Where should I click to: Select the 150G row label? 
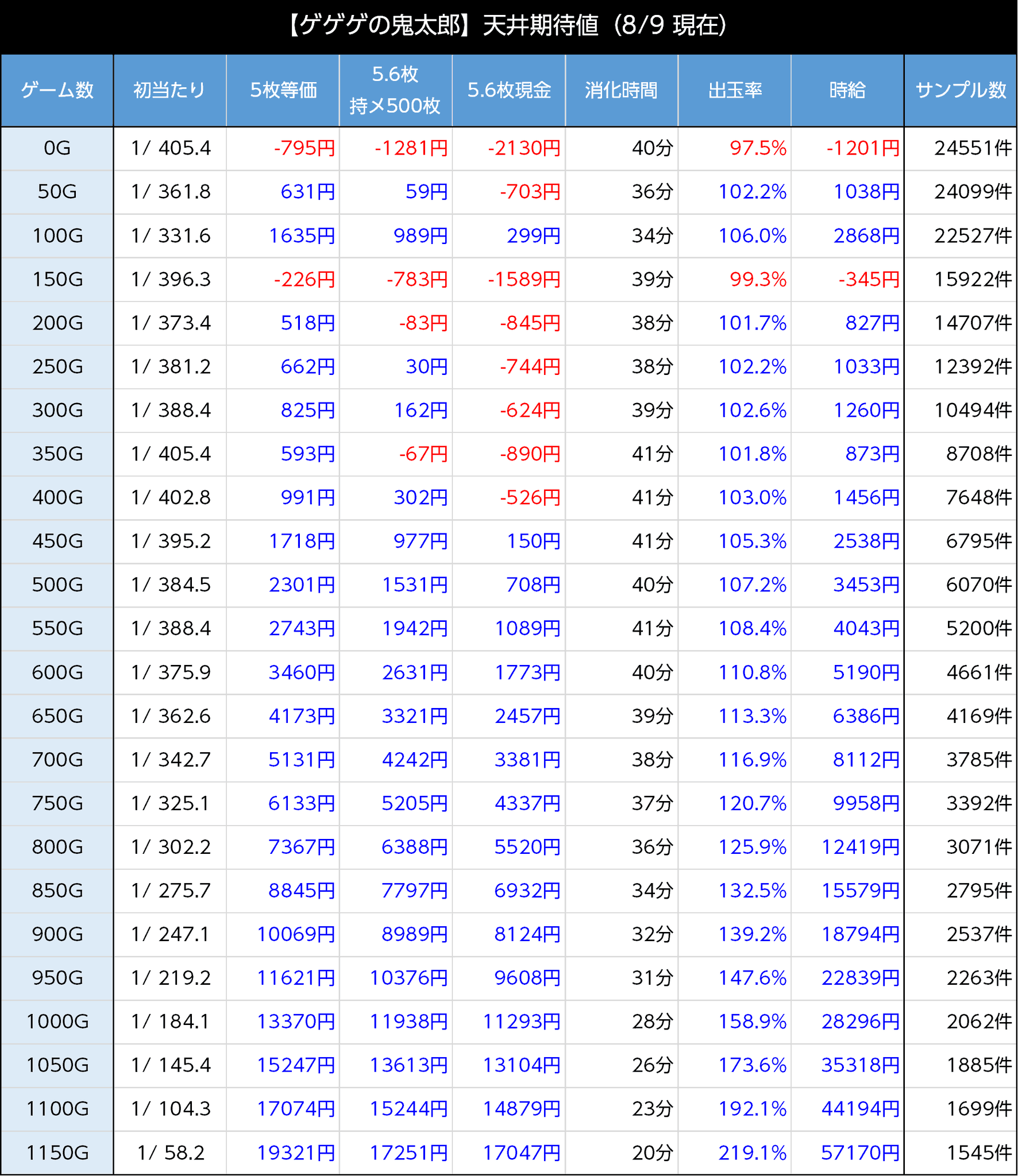coord(57,280)
